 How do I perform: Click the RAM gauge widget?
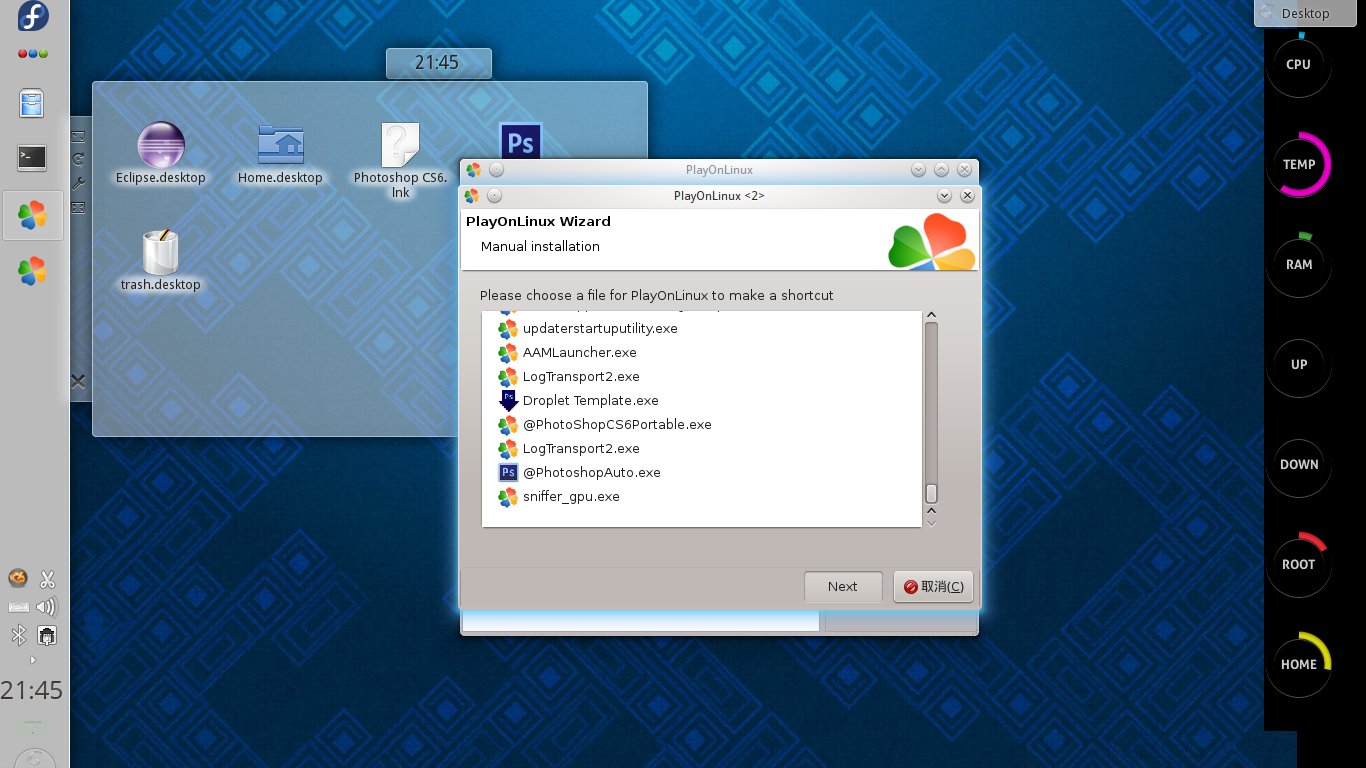[1299, 264]
